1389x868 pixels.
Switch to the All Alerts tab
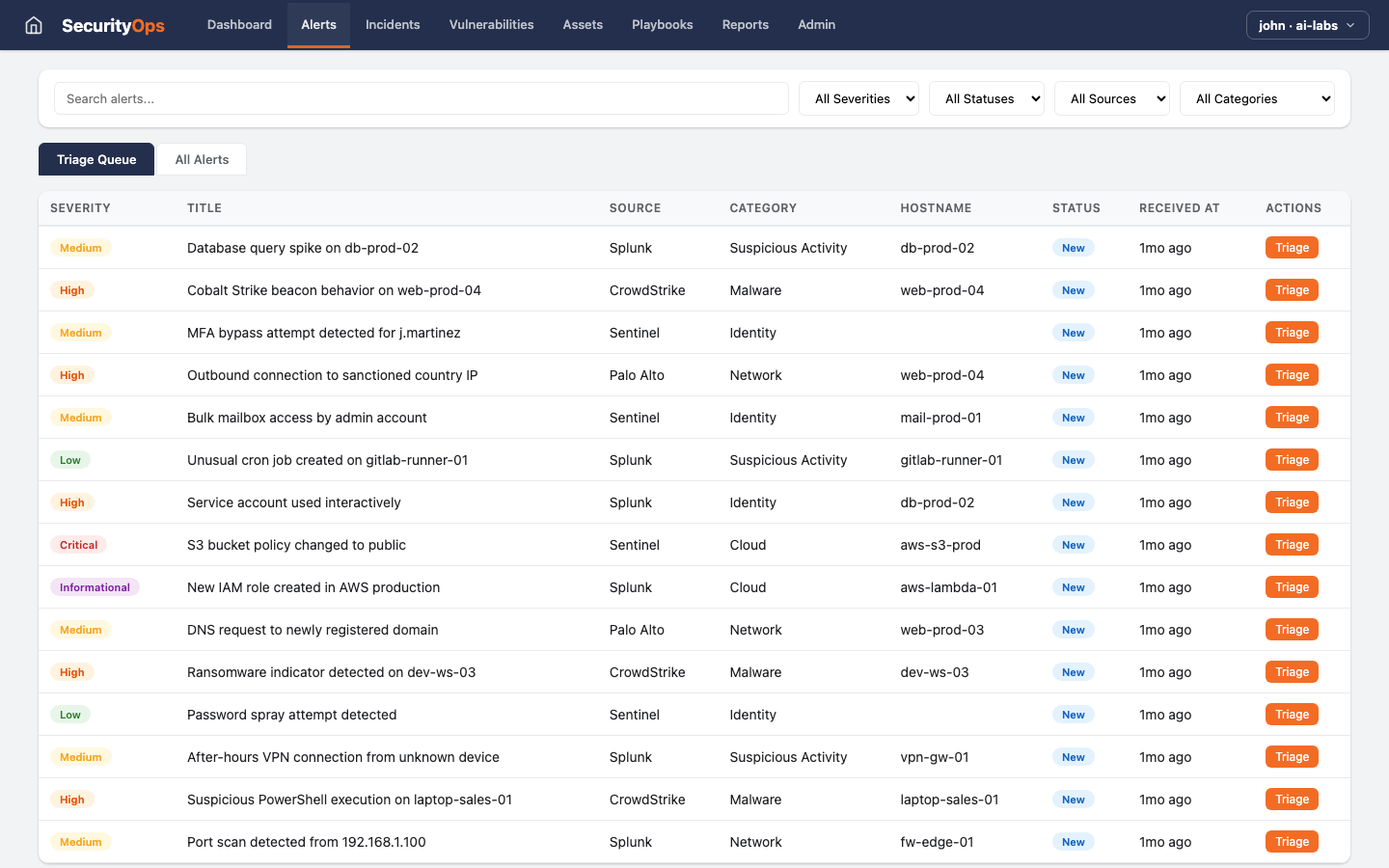click(201, 158)
